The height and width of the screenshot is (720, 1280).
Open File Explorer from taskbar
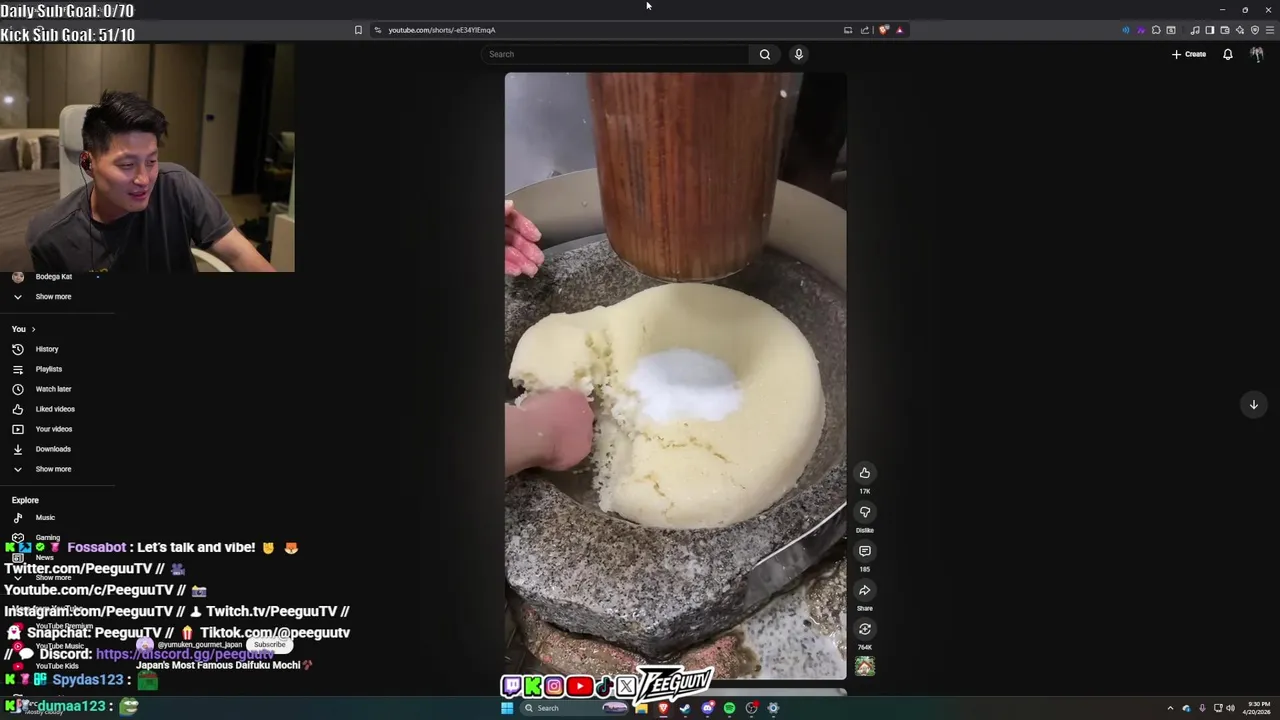pos(641,708)
